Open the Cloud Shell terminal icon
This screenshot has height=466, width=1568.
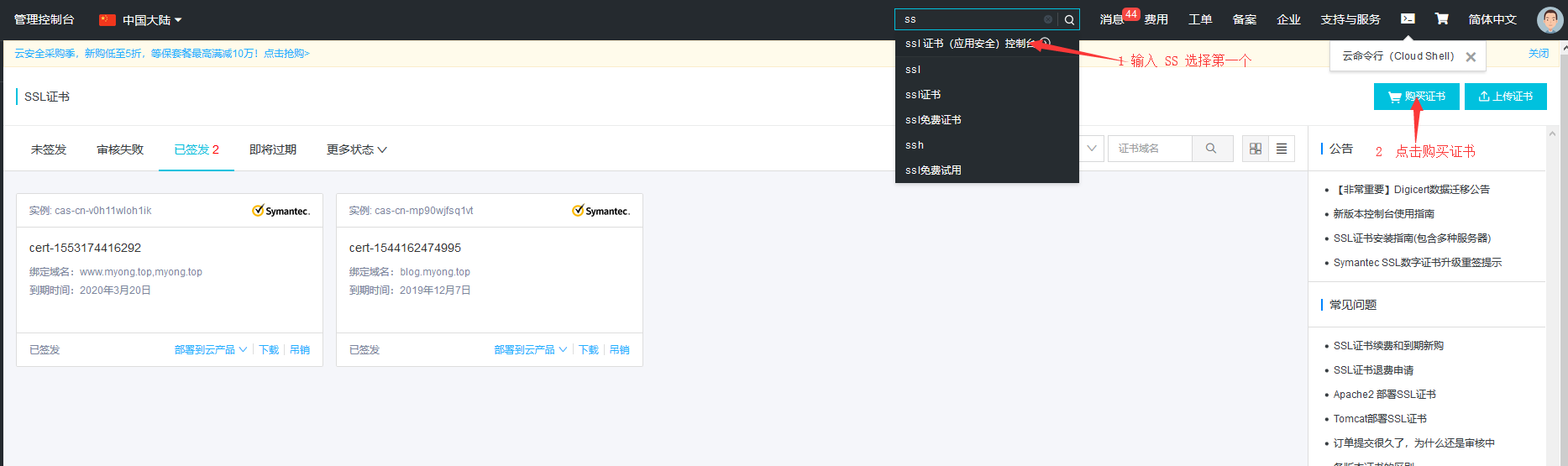tap(1408, 18)
